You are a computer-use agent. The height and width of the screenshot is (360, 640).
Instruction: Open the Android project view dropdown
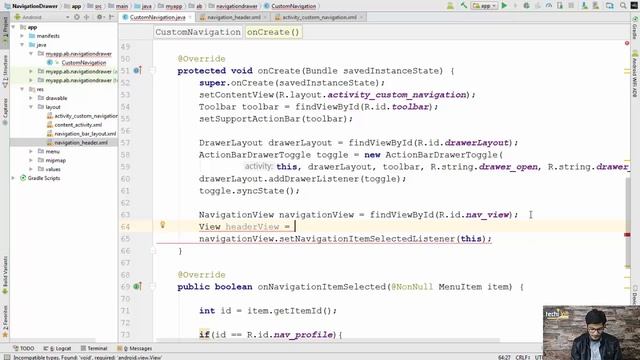pyautogui.click(x=42, y=17)
